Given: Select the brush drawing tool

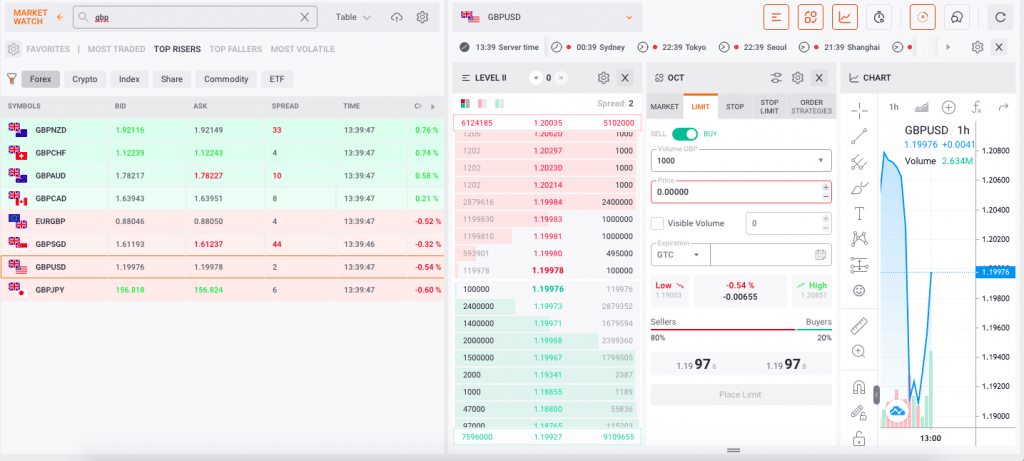Looking at the screenshot, I should [859, 188].
